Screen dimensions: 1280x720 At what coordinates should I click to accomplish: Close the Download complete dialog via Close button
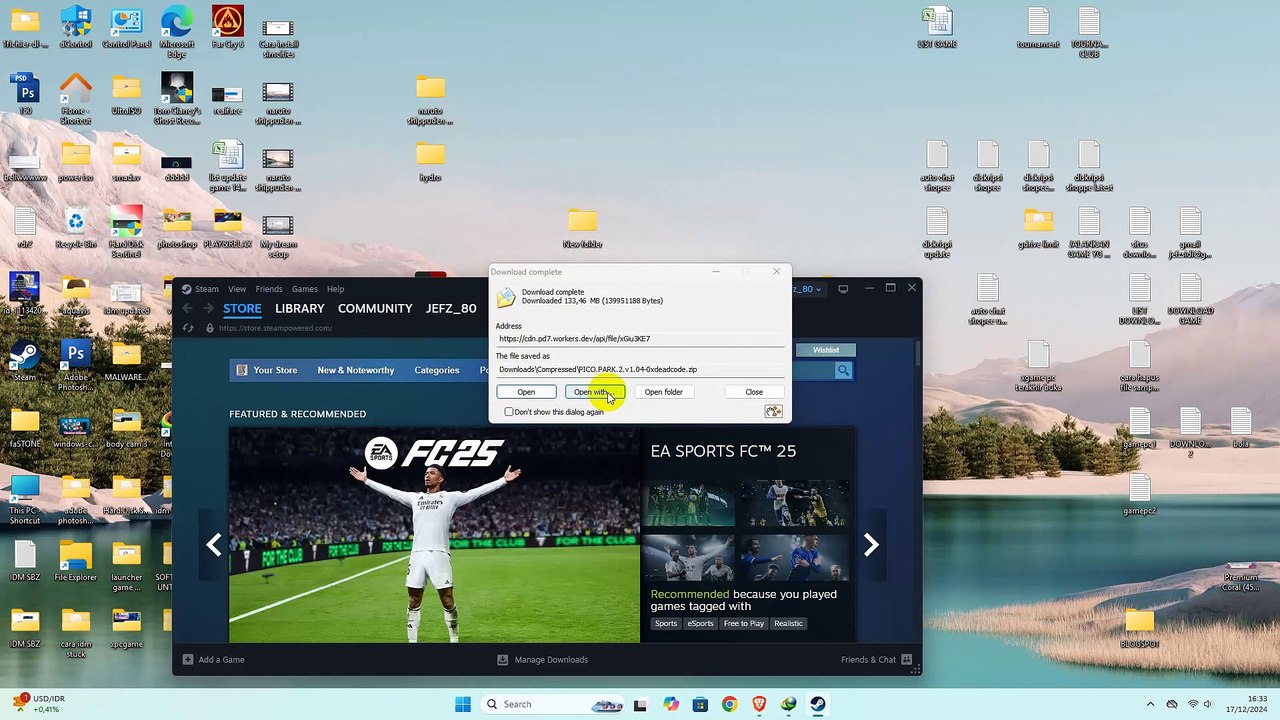point(754,392)
